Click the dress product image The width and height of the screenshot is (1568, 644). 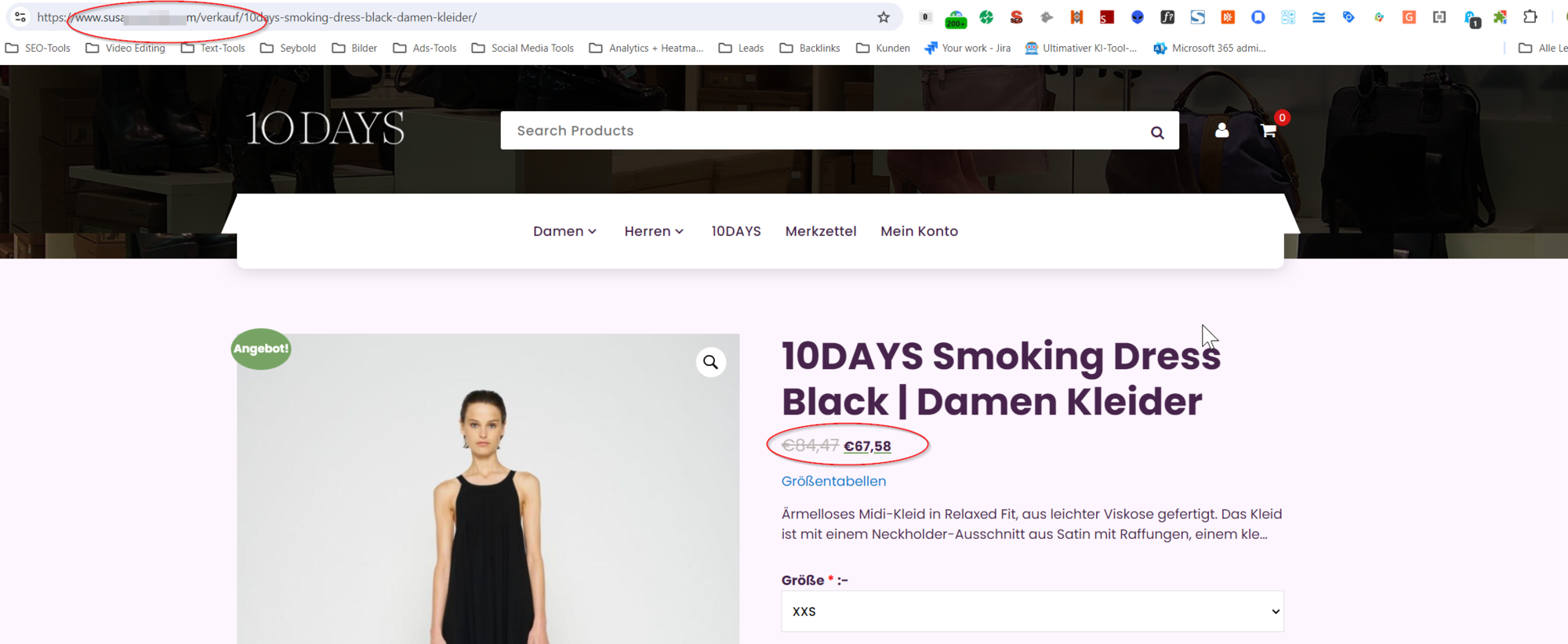point(488,490)
